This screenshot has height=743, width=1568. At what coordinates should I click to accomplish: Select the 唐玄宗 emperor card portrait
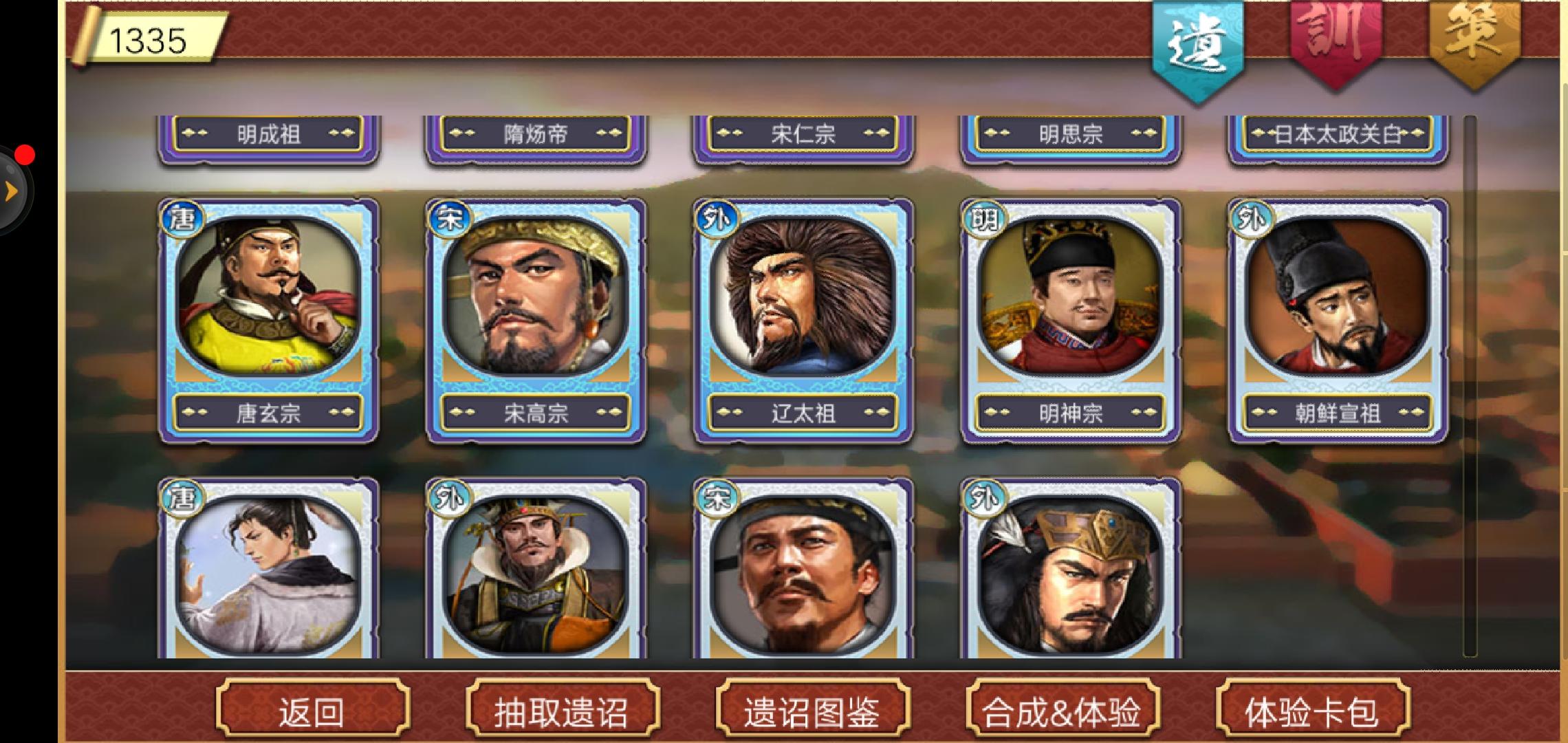[x=268, y=296]
